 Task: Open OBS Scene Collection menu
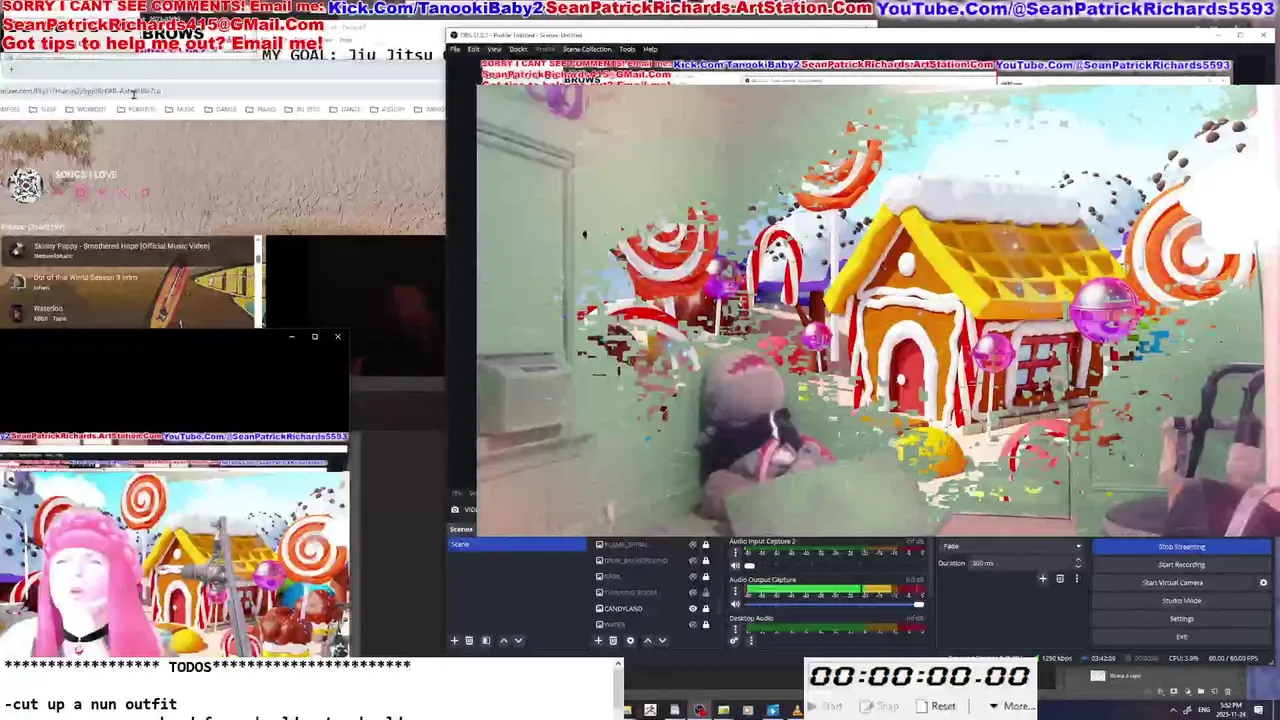587,49
